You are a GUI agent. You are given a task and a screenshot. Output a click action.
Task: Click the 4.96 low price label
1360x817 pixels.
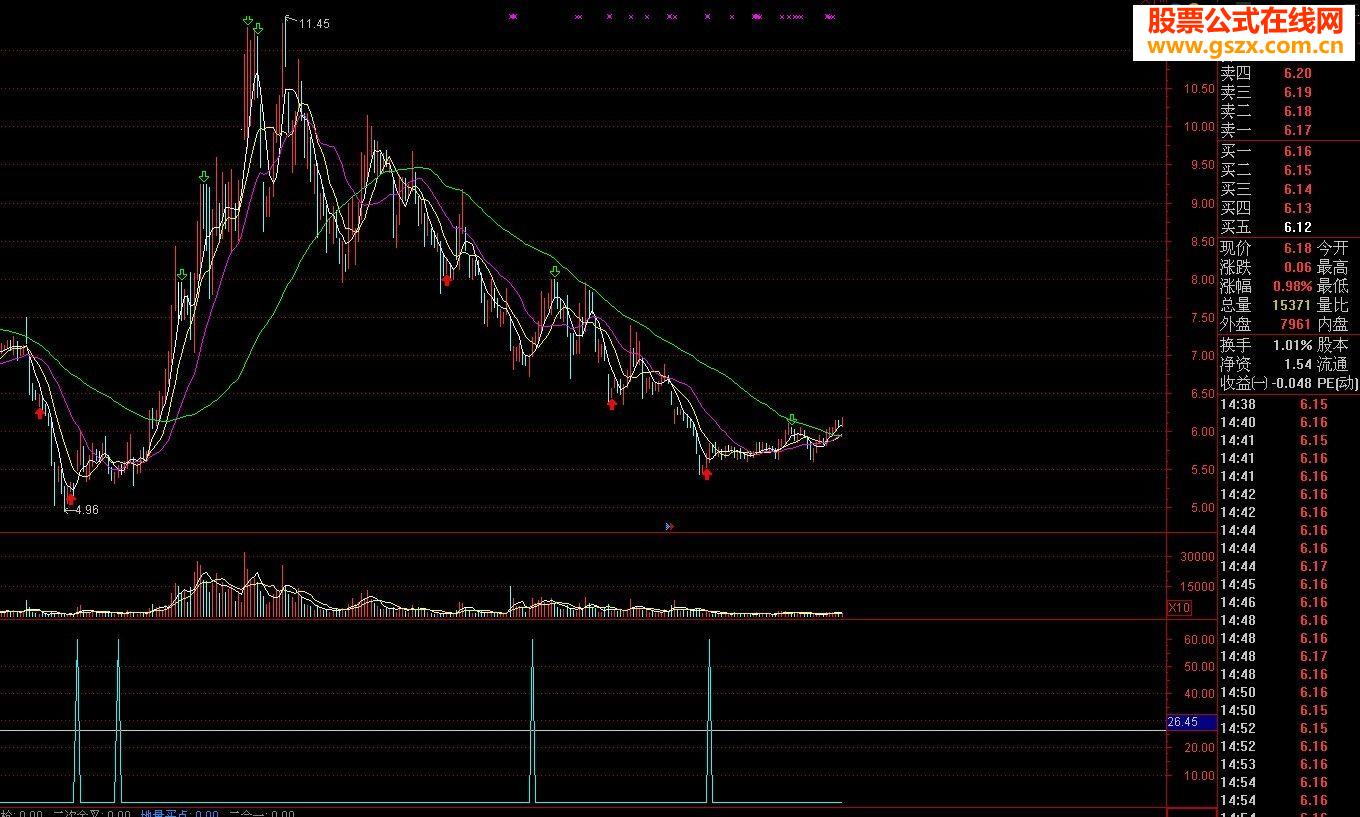pos(85,510)
